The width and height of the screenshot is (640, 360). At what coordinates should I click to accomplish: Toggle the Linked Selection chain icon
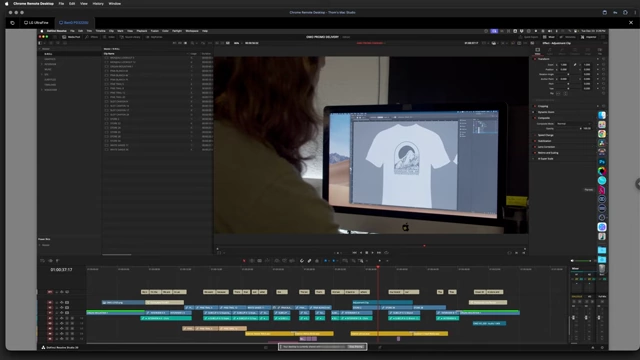click(x=309, y=261)
